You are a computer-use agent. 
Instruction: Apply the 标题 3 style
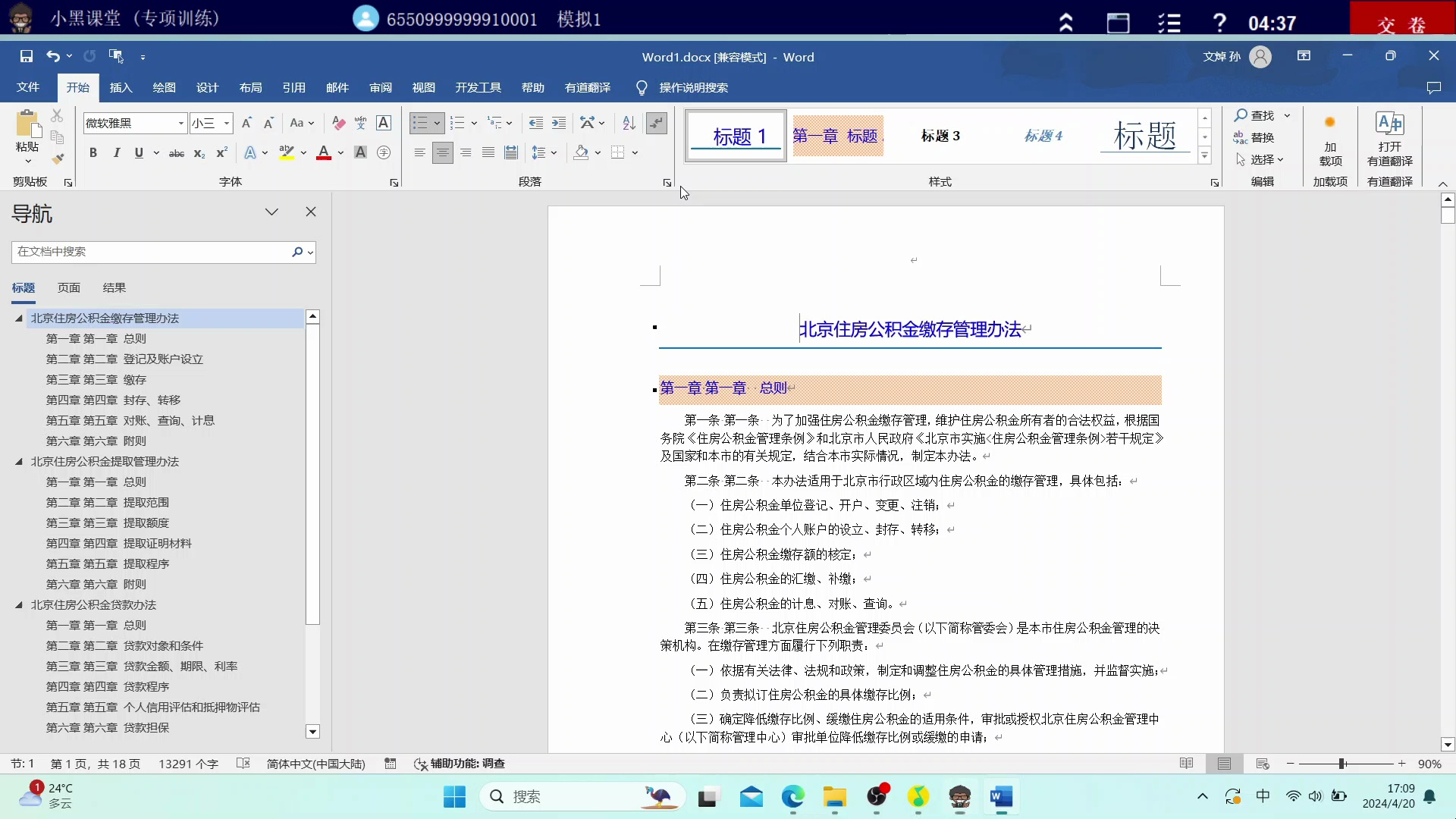(x=940, y=136)
